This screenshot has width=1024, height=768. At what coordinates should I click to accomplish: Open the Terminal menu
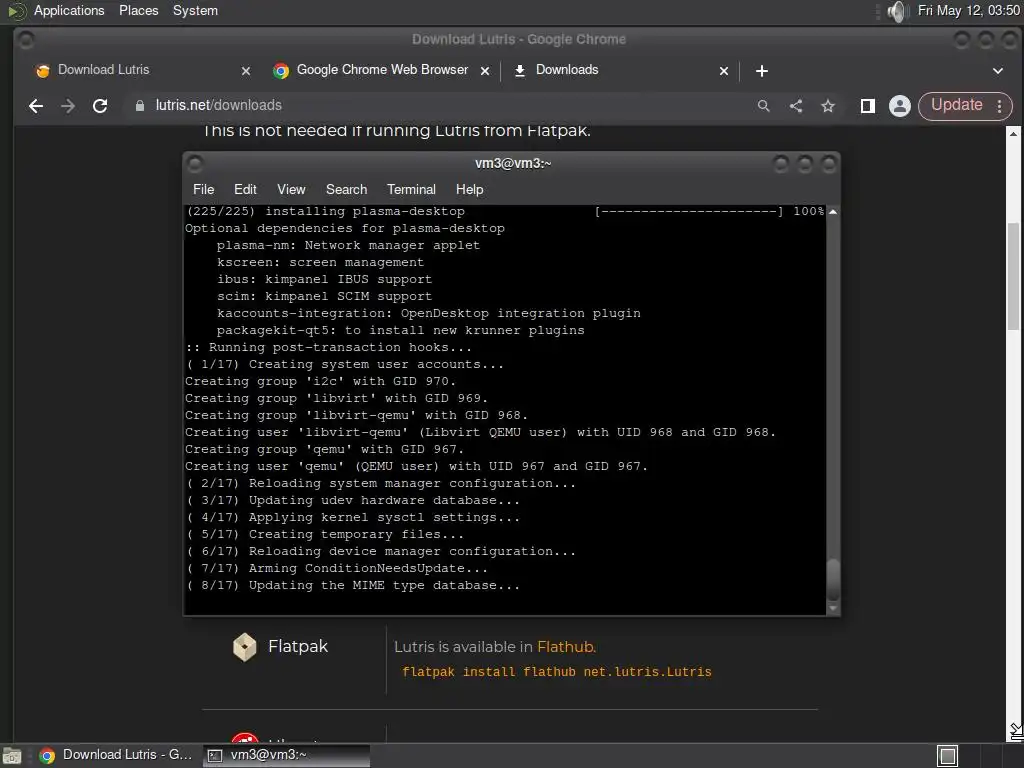pos(411,189)
